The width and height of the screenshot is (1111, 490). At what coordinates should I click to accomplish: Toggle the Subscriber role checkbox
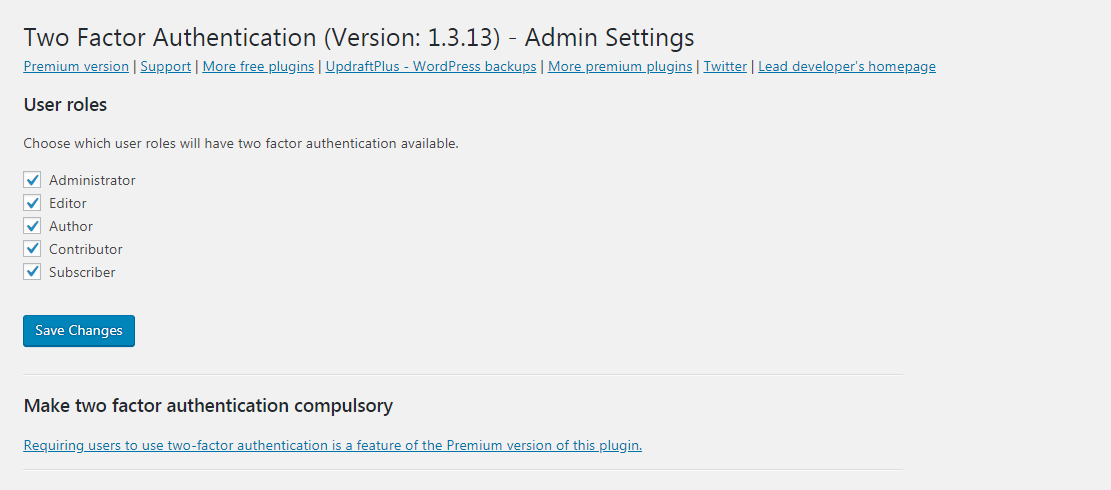pos(32,272)
